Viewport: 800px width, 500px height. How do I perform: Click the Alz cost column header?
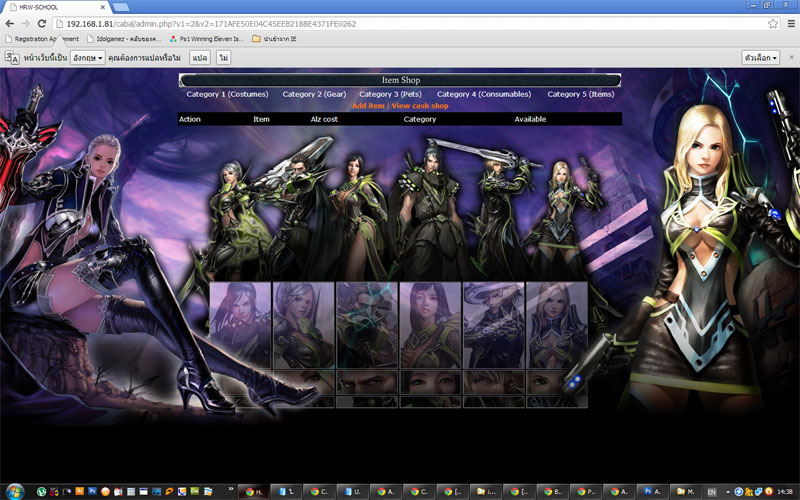(324, 119)
